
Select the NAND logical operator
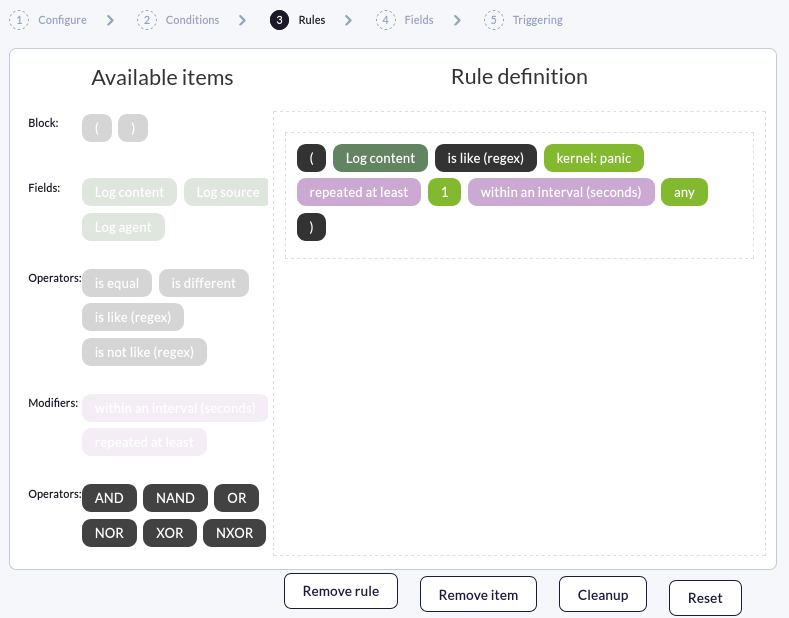[175, 498]
